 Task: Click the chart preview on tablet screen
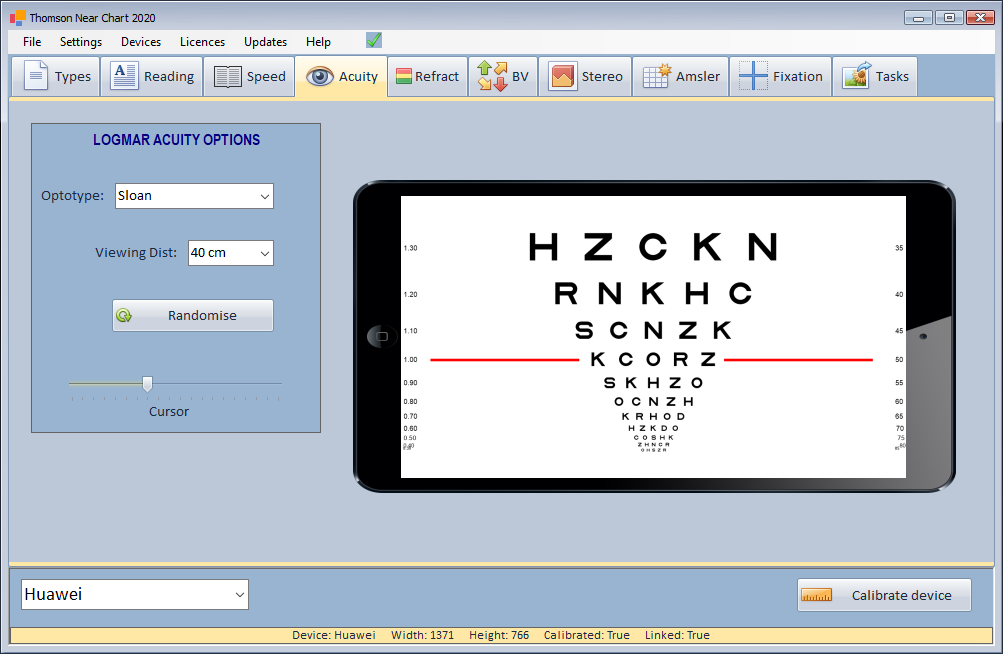point(653,336)
